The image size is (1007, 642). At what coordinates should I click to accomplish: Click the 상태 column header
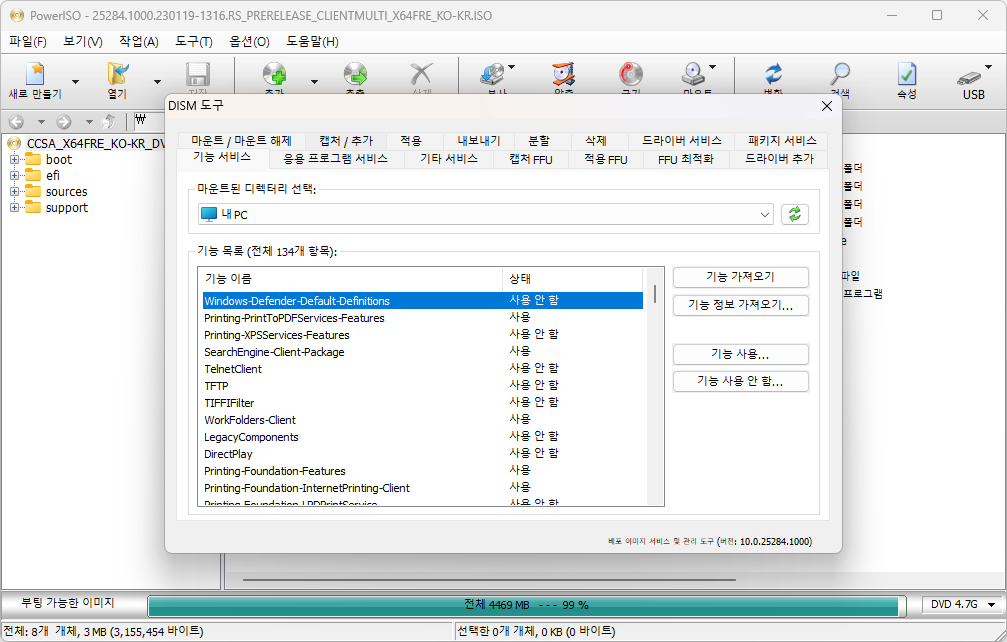(x=572, y=279)
